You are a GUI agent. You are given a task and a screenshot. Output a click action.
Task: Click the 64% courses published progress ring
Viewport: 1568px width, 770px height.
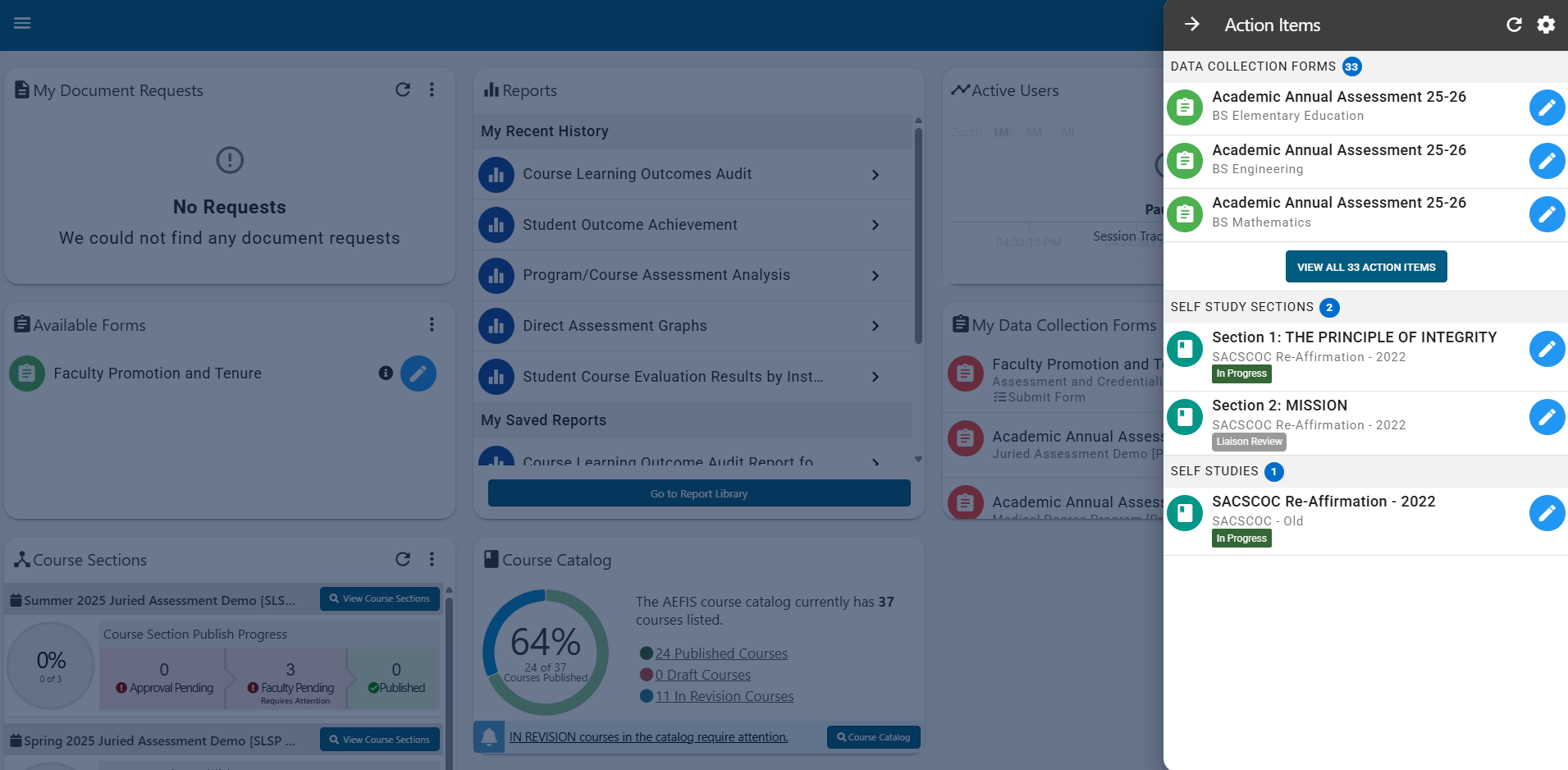(x=546, y=653)
